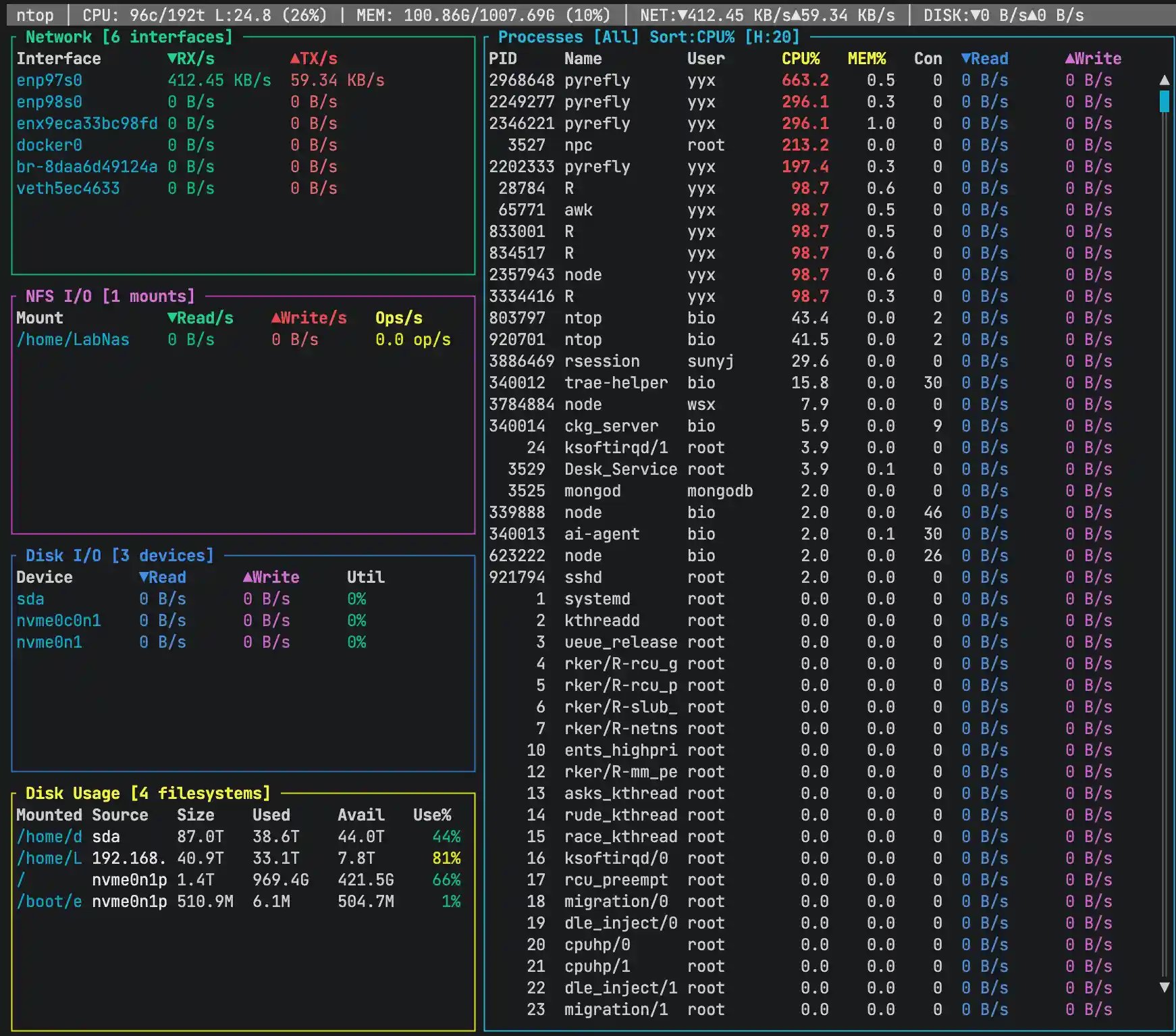Viewport: 1176px width, 1036px height.
Task: Click the Con column header
Action: (928, 59)
